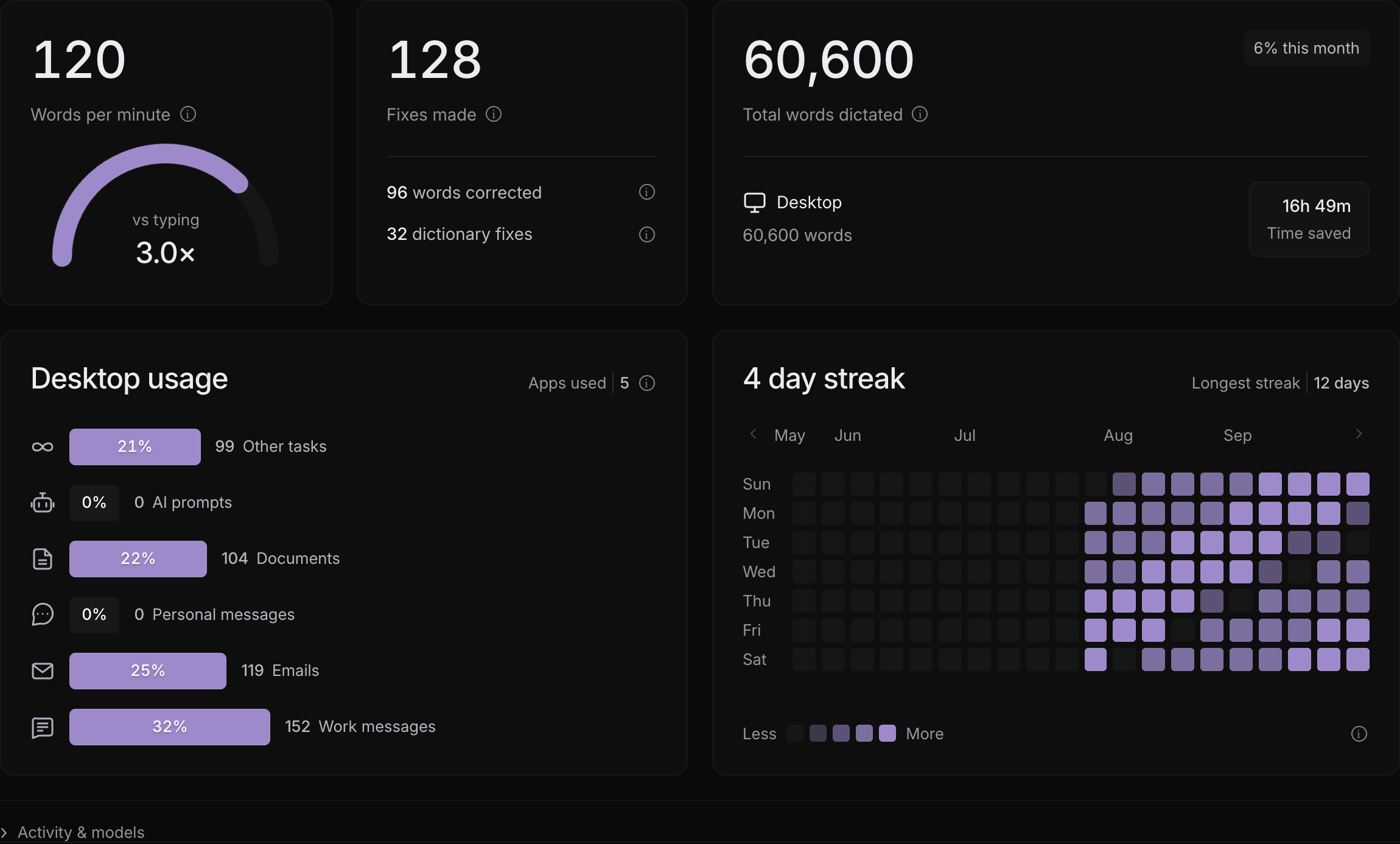Image resolution: width=1400 pixels, height=844 pixels.
Task: Click the 25% Emails usage bar
Action: click(148, 671)
